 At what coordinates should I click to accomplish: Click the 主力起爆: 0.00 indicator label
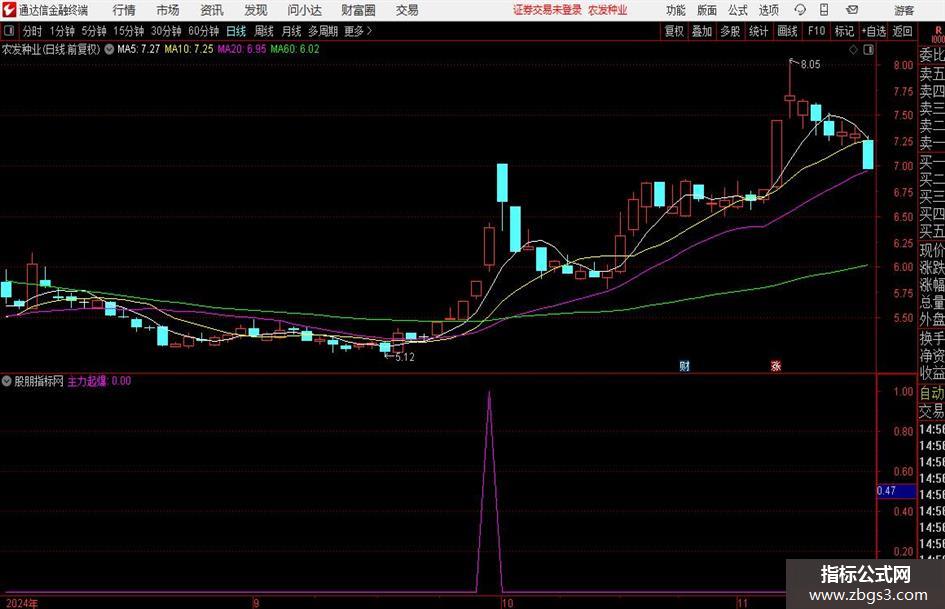pos(99,381)
